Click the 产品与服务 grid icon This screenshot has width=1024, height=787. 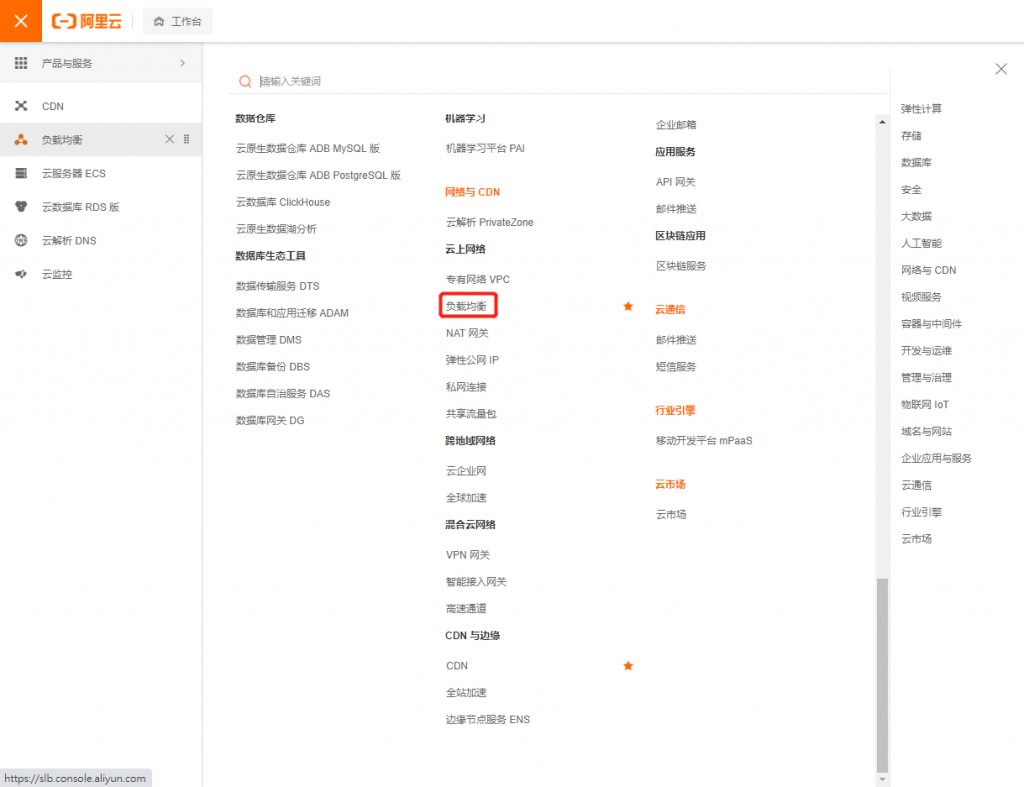21,63
